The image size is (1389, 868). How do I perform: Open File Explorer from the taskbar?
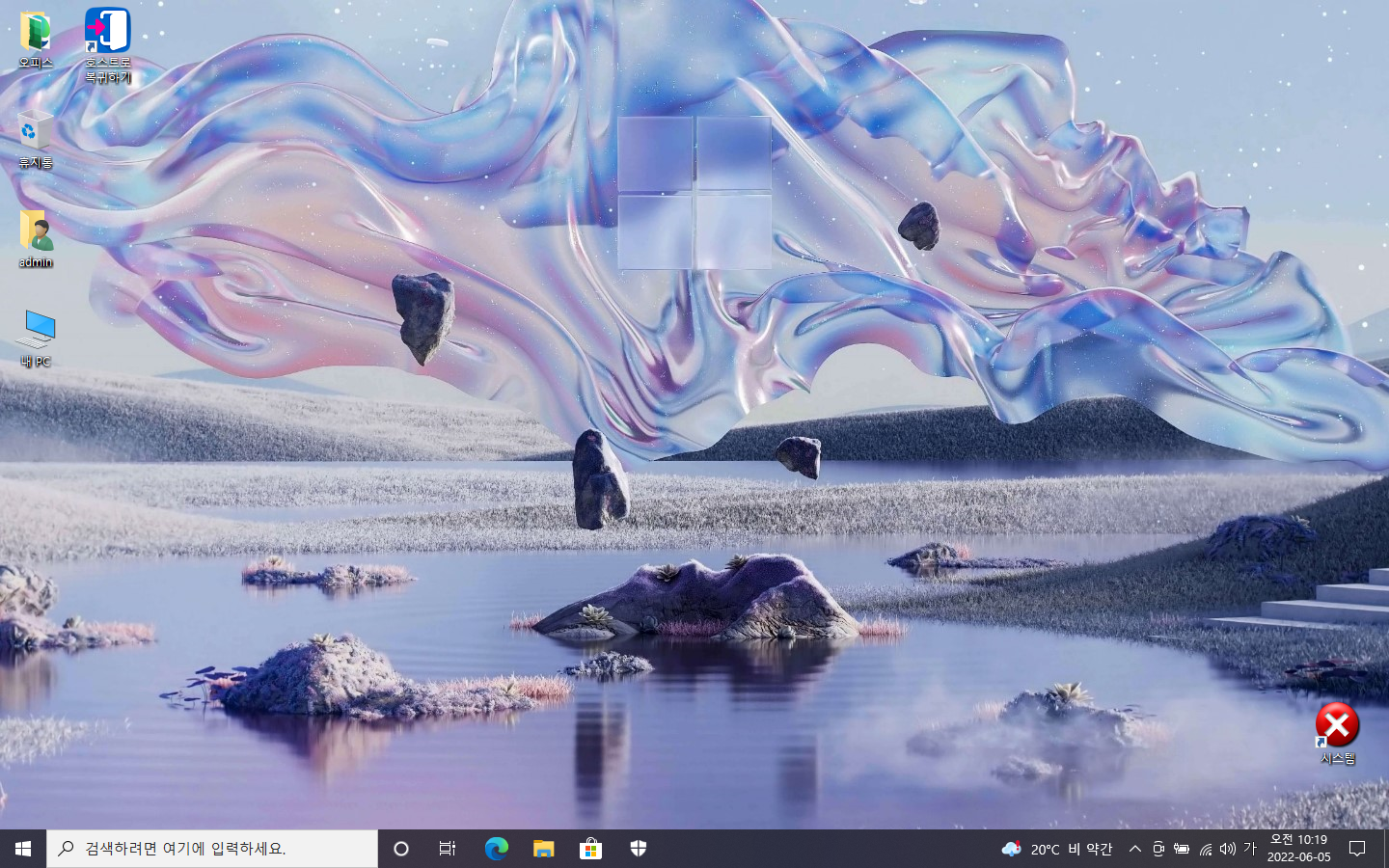click(x=543, y=849)
